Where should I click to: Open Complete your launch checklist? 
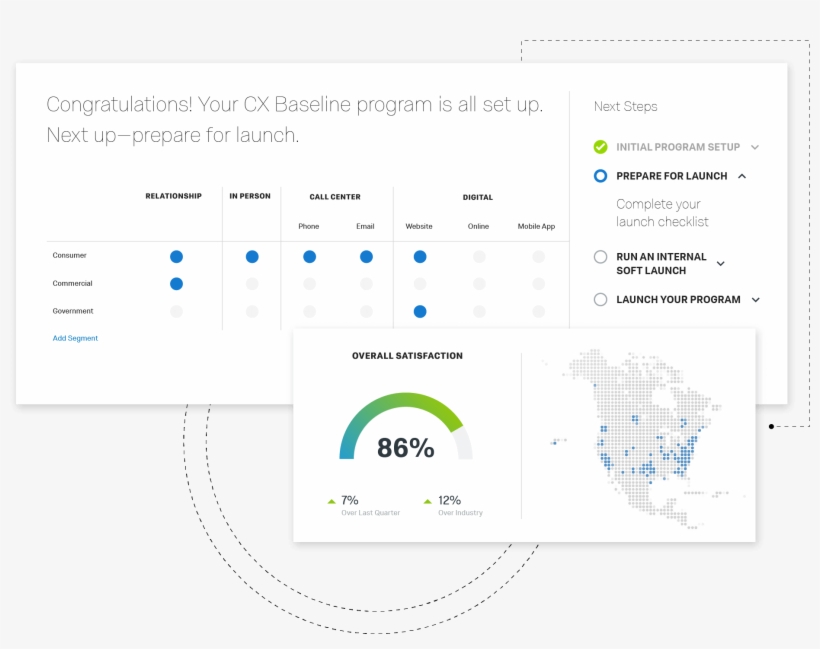pyautogui.click(x=662, y=213)
